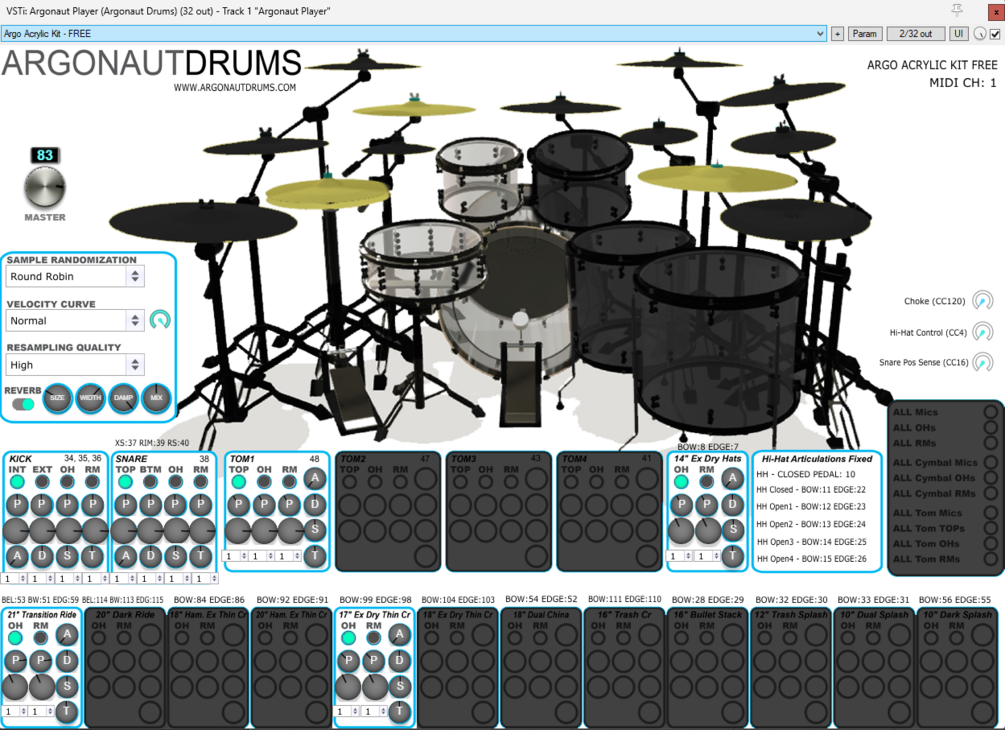Enable the TOM1 RM mic
The image size is (1005, 730).
click(x=289, y=481)
